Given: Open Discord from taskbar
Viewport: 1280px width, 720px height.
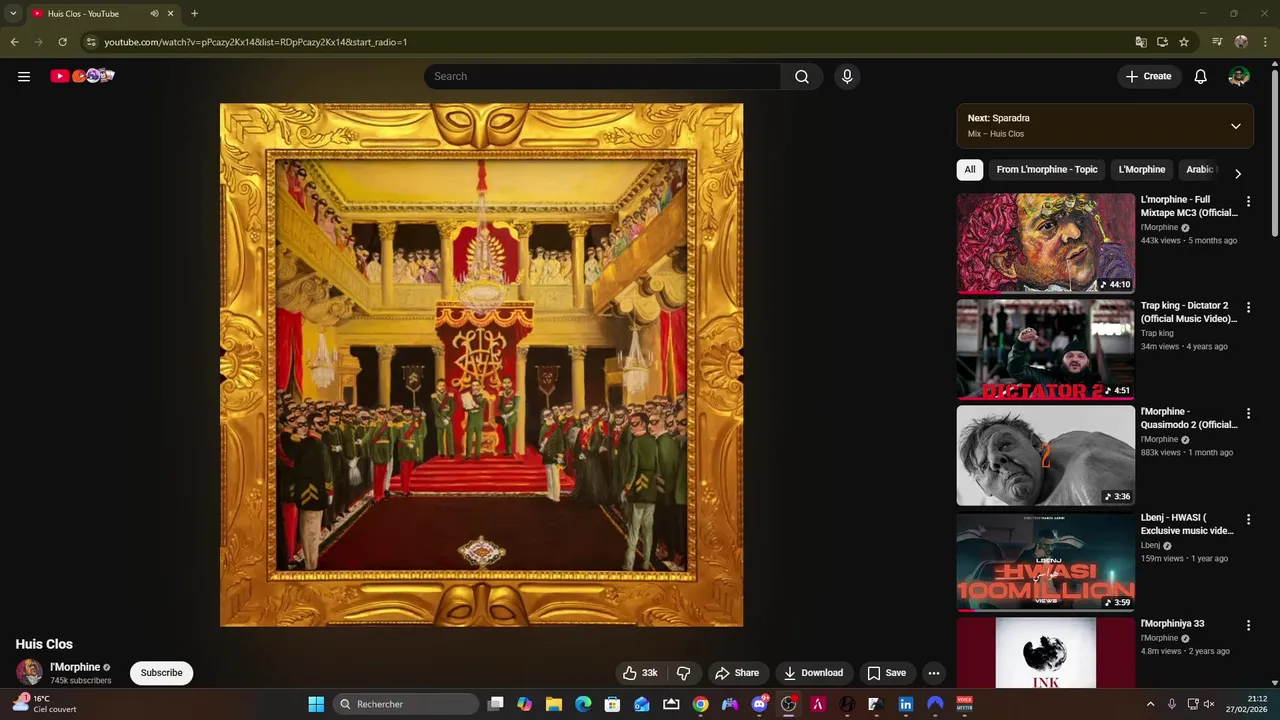Looking at the screenshot, I should tap(759, 704).
